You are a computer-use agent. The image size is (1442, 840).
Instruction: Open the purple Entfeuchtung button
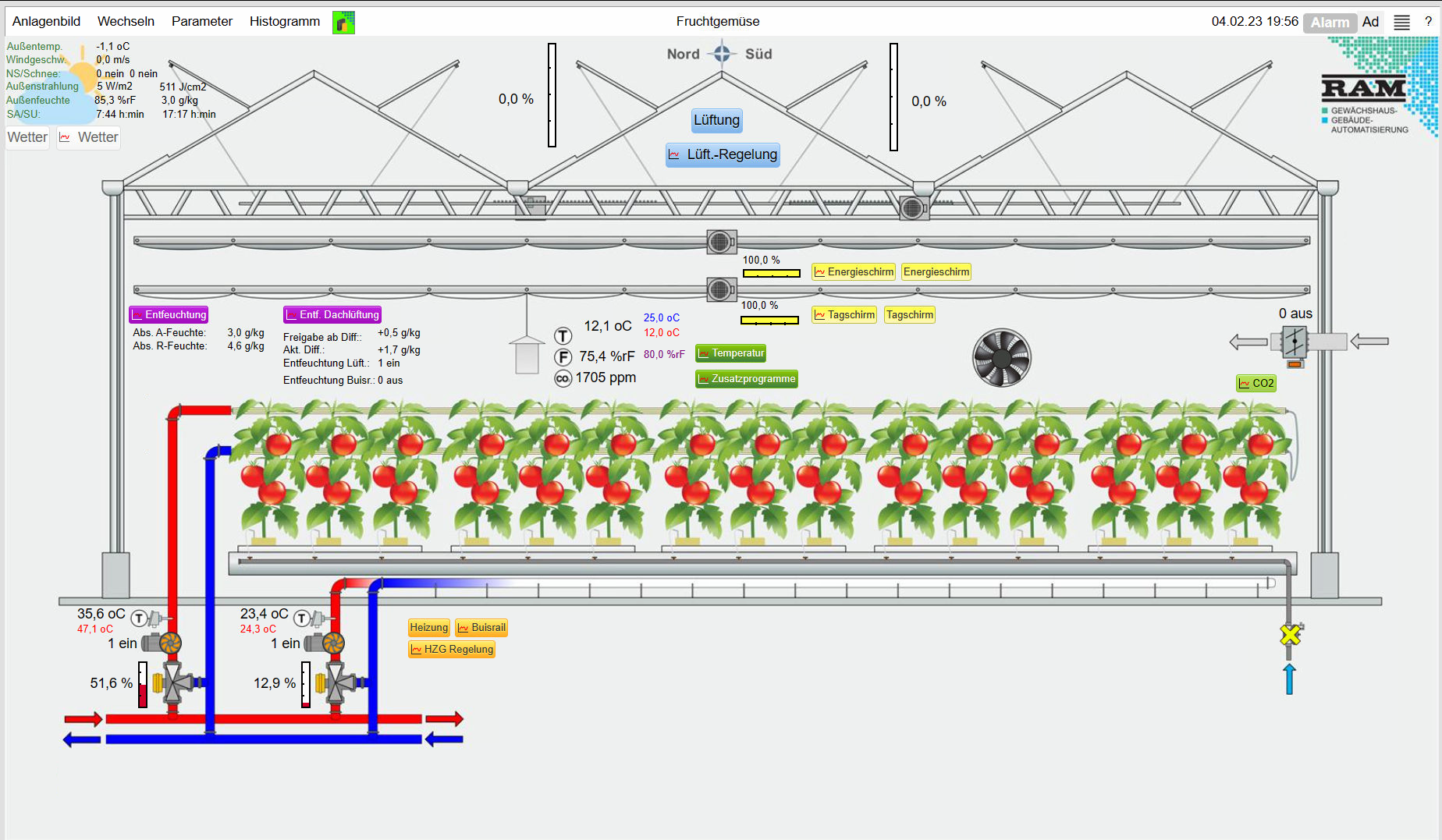coord(169,315)
